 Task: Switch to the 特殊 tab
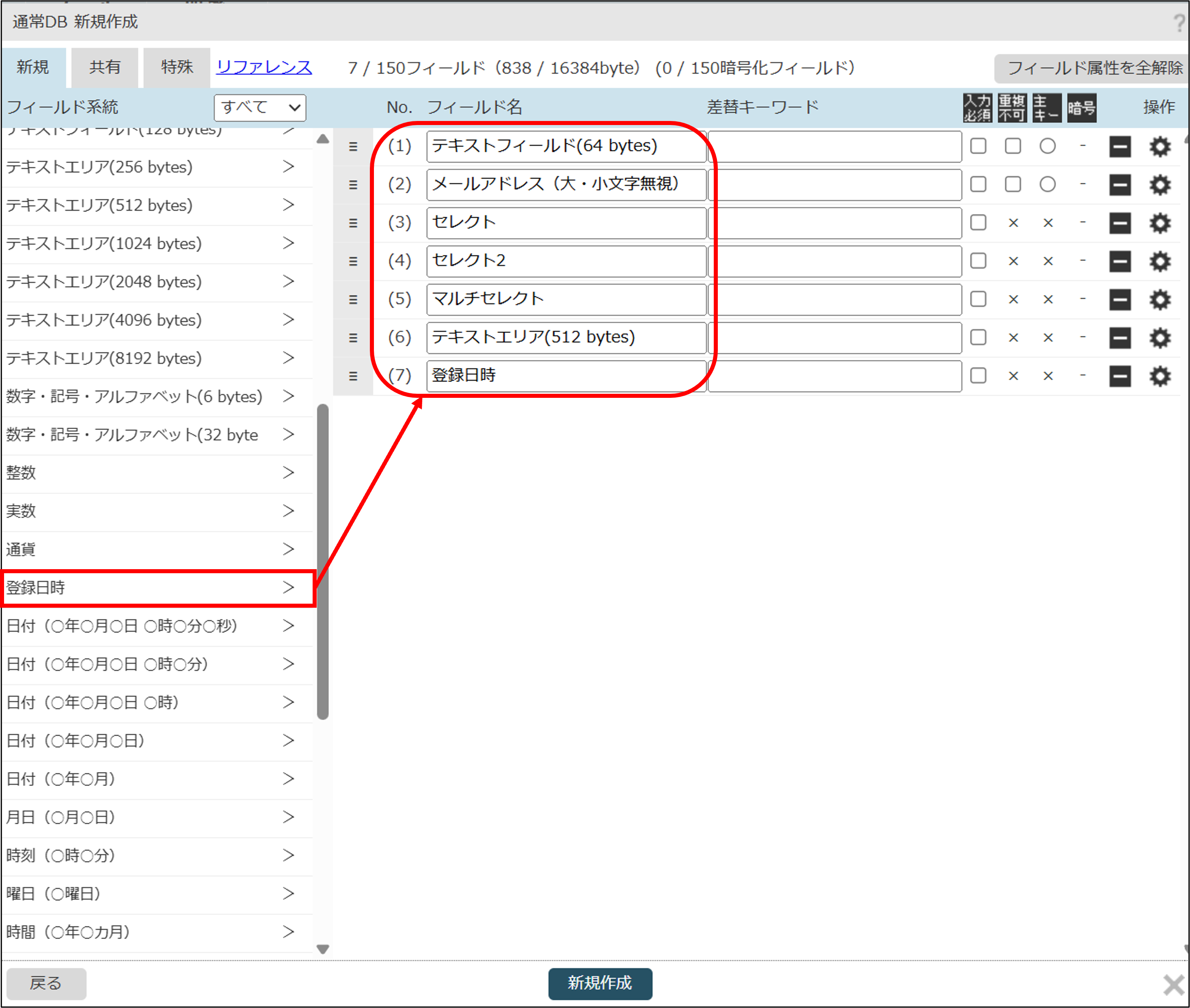pos(177,67)
